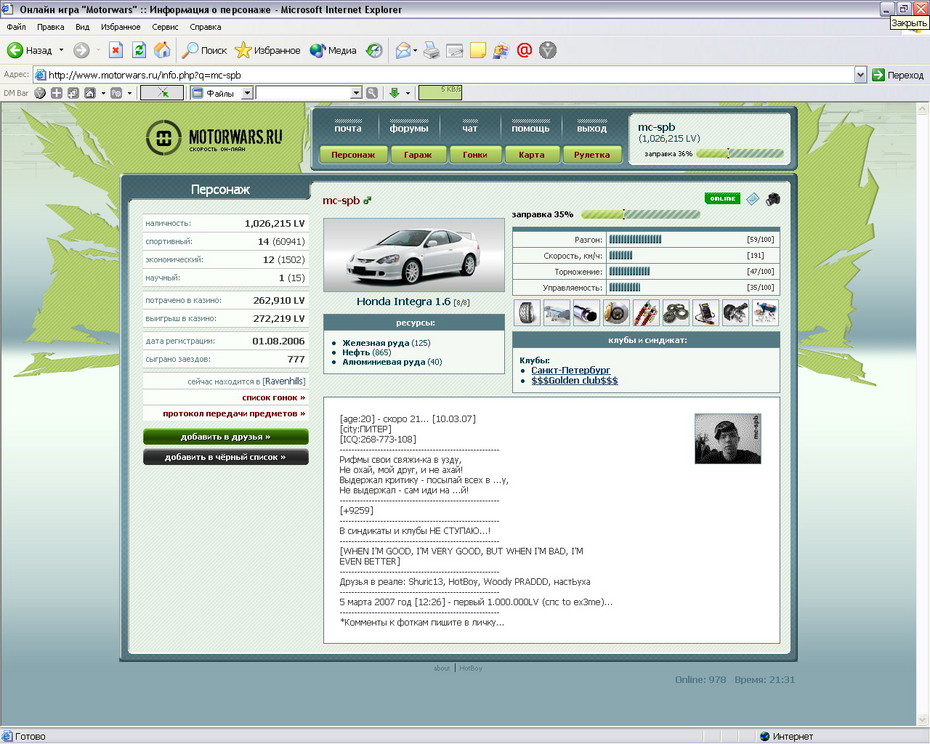Open the DM Bar search combo dropdown

coord(356,93)
